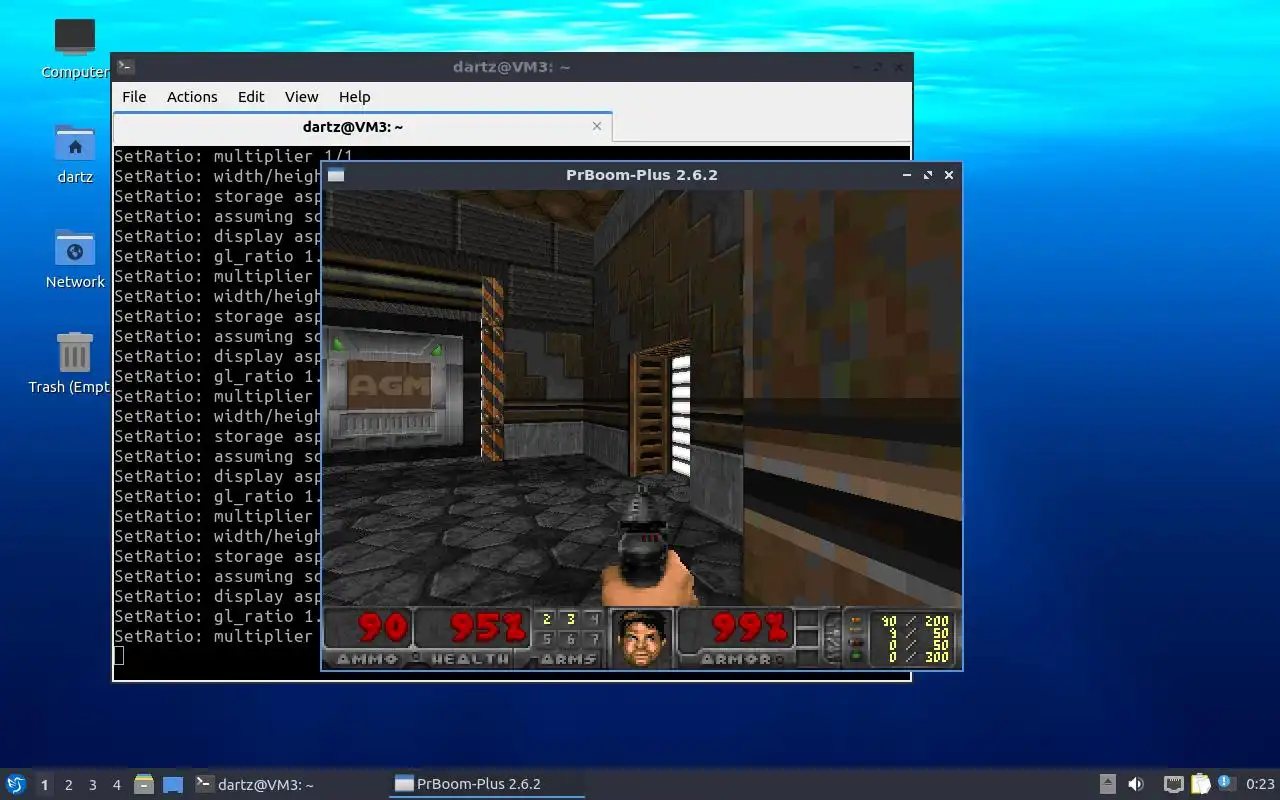Open the volume speaker control

pyautogui.click(x=1136, y=784)
